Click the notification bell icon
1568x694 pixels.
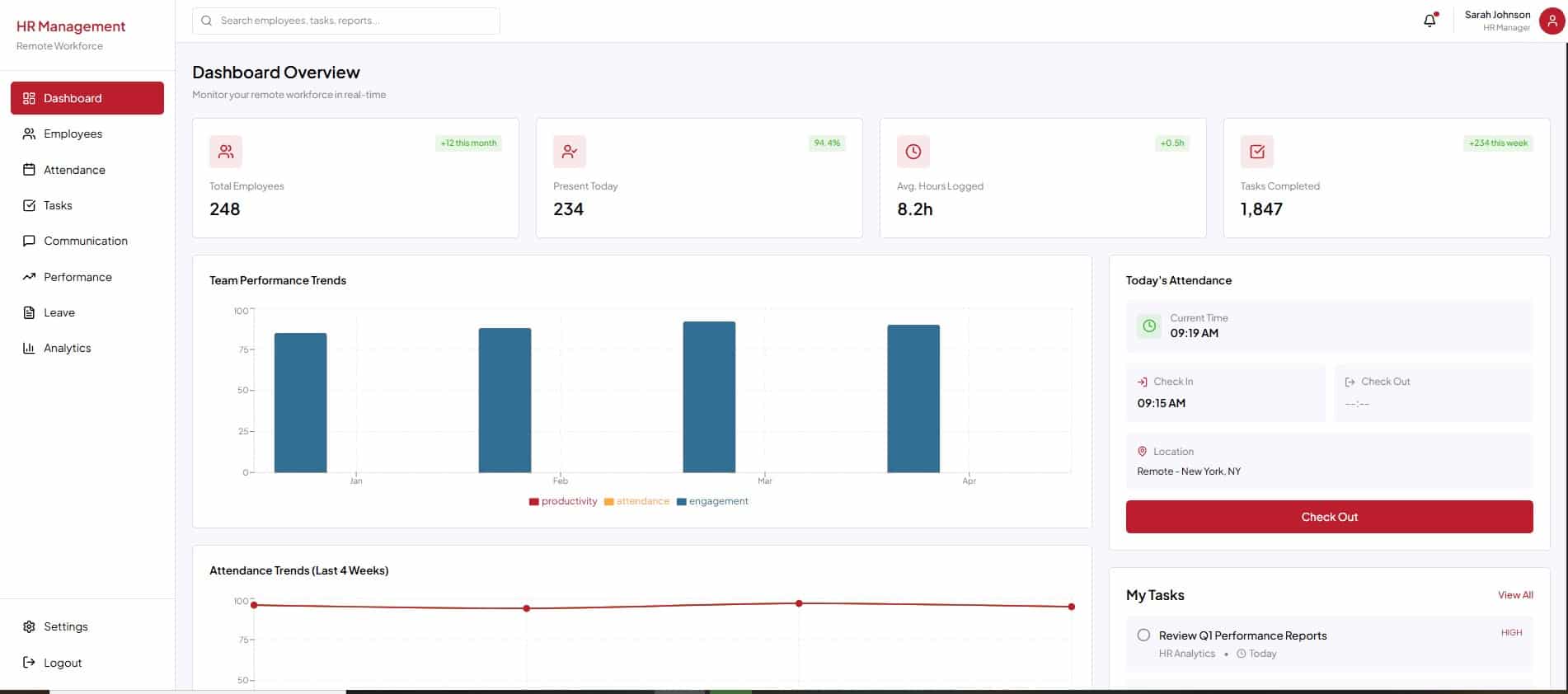pos(1430,21)
